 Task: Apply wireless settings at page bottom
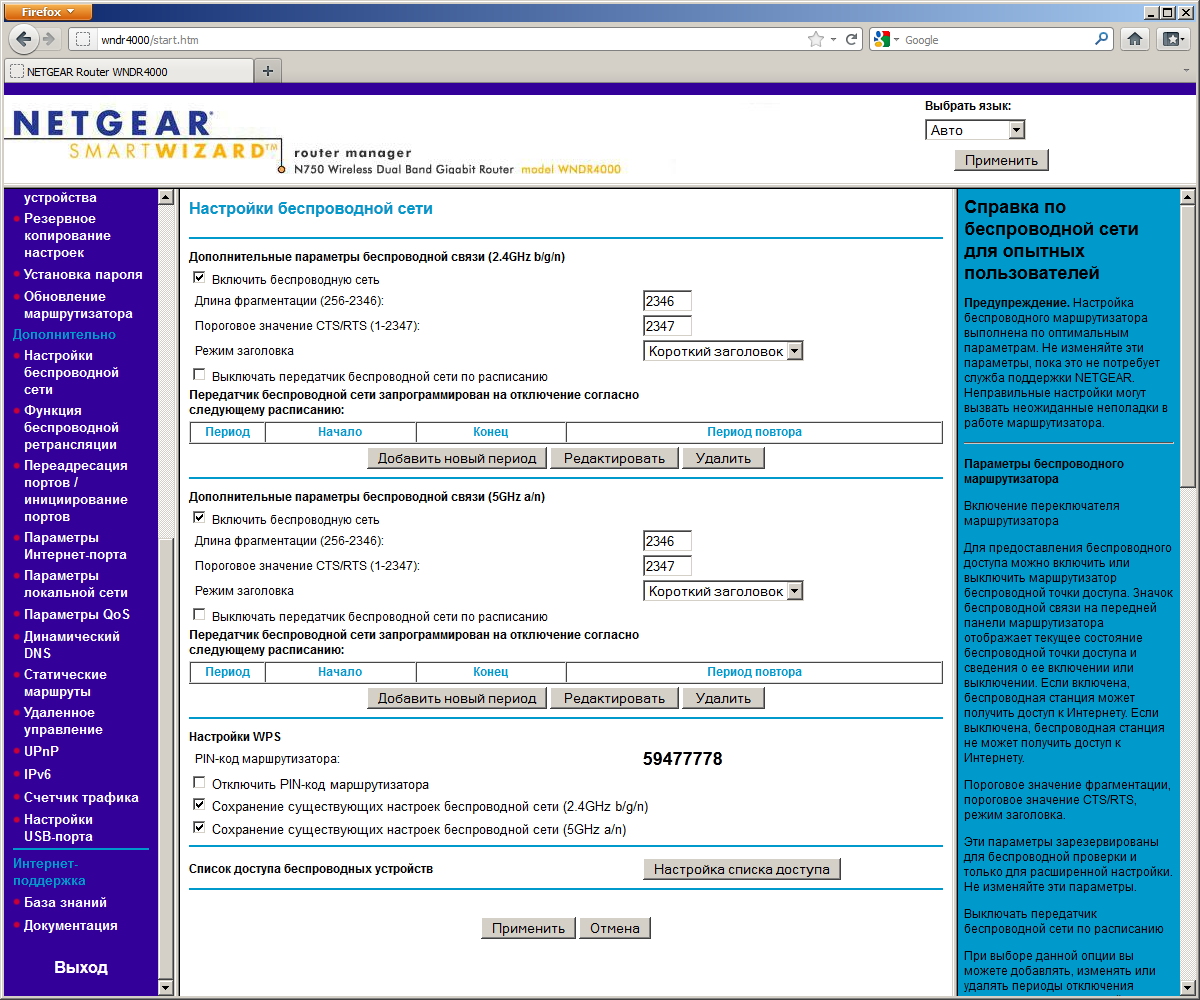[529, 928]
